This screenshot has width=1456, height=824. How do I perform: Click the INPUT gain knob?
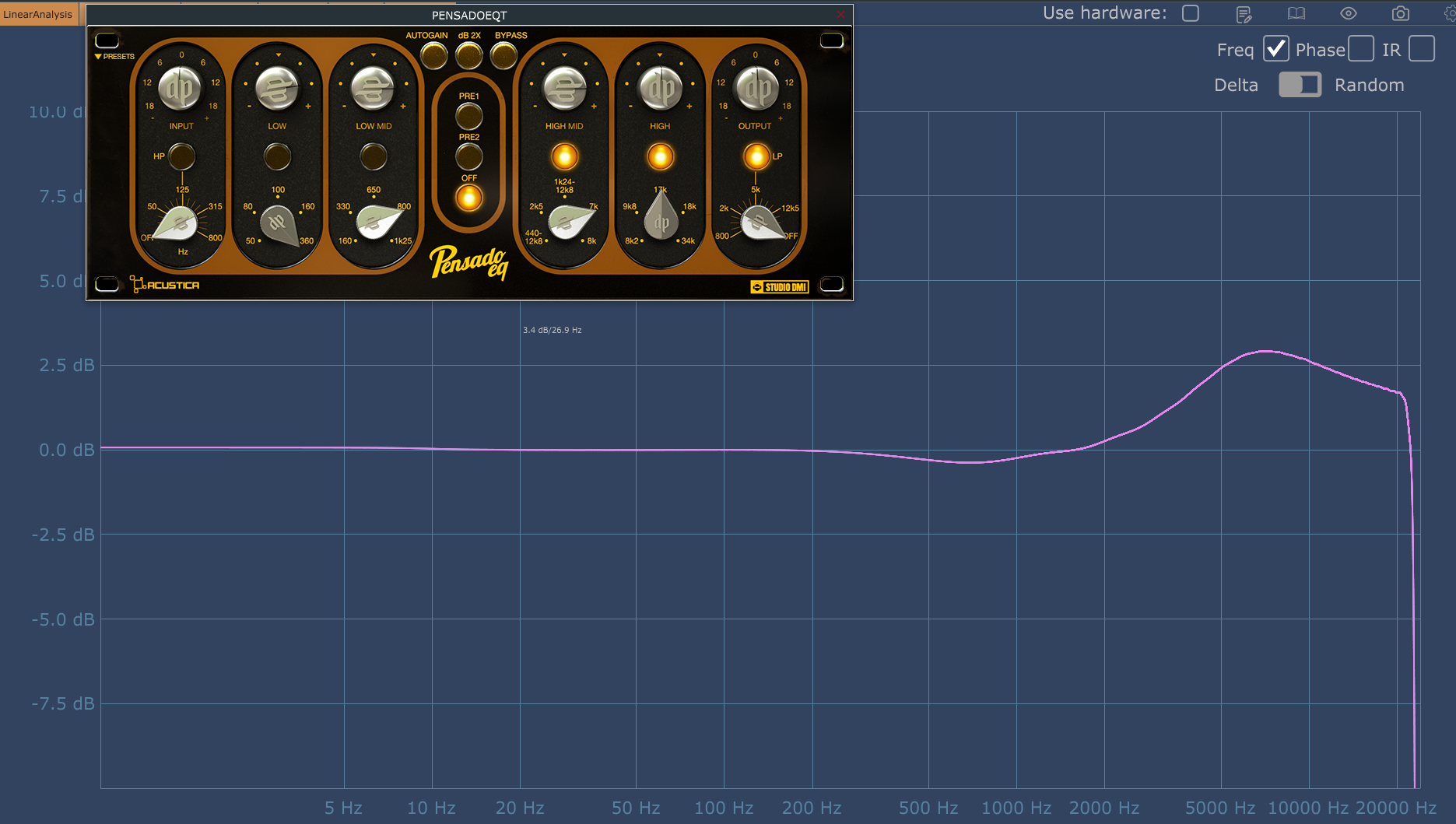[181, 88]
